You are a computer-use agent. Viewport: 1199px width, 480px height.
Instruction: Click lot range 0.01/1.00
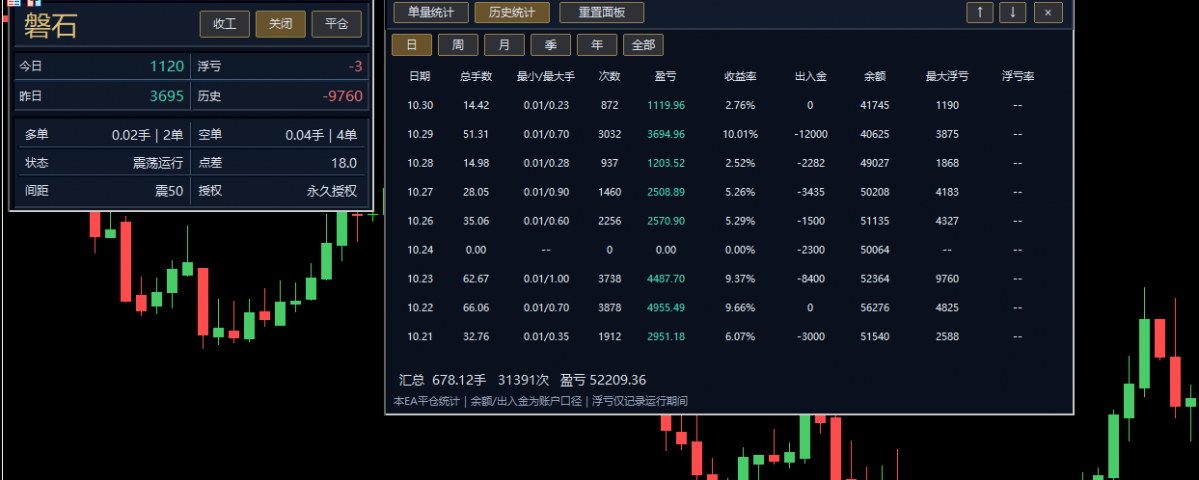pyautogui.click(x=546, y=279)
